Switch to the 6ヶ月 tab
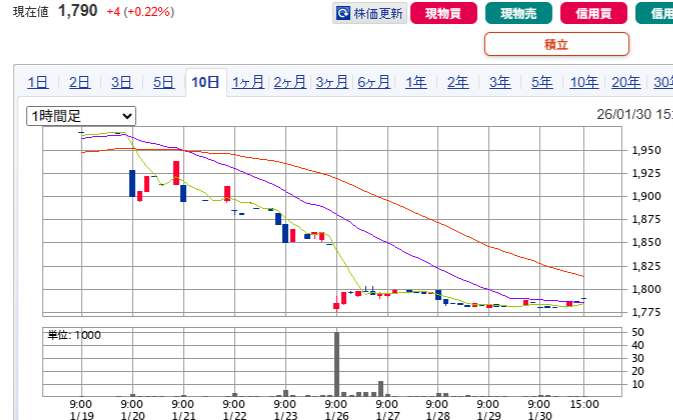The height and width of the screenshot is (420, 673). point(374,83)
